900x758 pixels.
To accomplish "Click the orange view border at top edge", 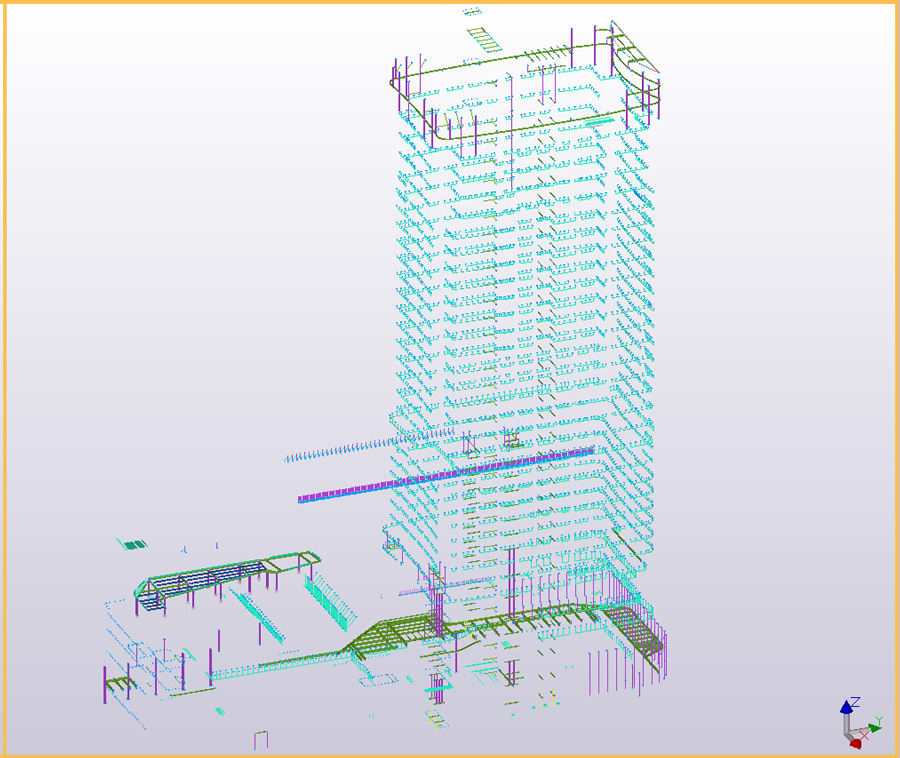I will pyautogui.click(x=450, y=2).
